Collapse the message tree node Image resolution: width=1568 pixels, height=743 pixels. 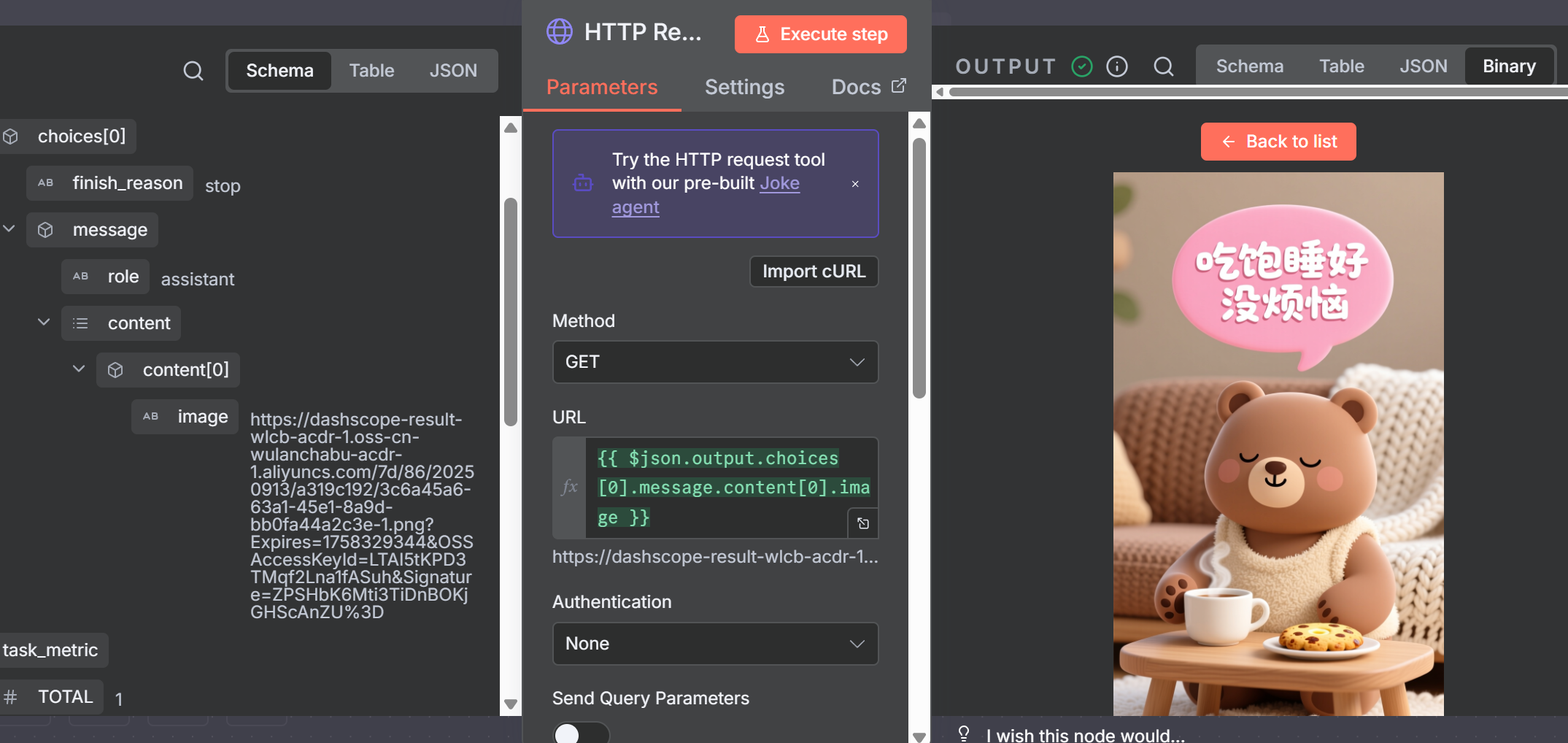coord(9,229)
